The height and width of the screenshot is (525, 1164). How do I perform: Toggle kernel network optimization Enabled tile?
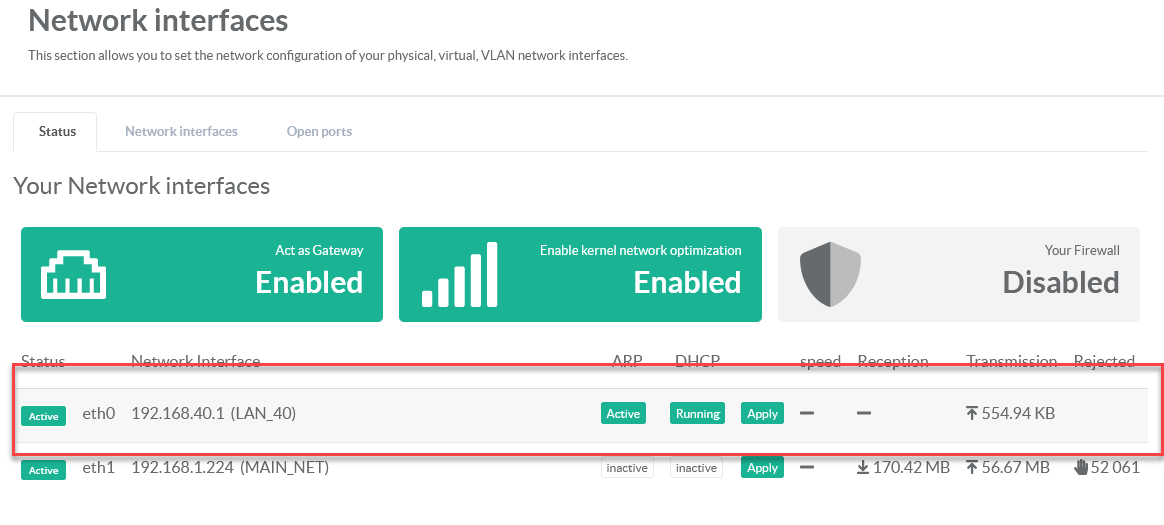click(580, 274)
